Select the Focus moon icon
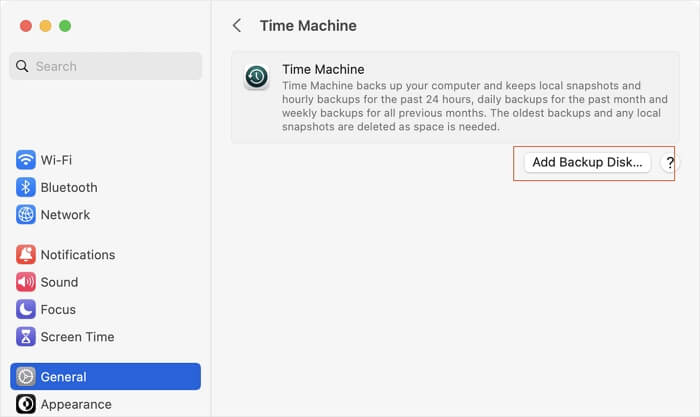Viewport: 700px width, 417px height. pyautogui.click(x=26, y=309)
